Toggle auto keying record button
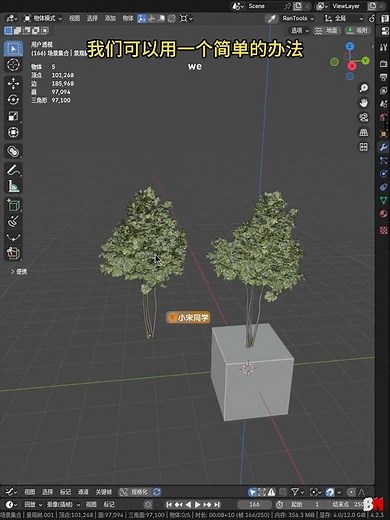390x520 pixels. click(x=148, y=504)
